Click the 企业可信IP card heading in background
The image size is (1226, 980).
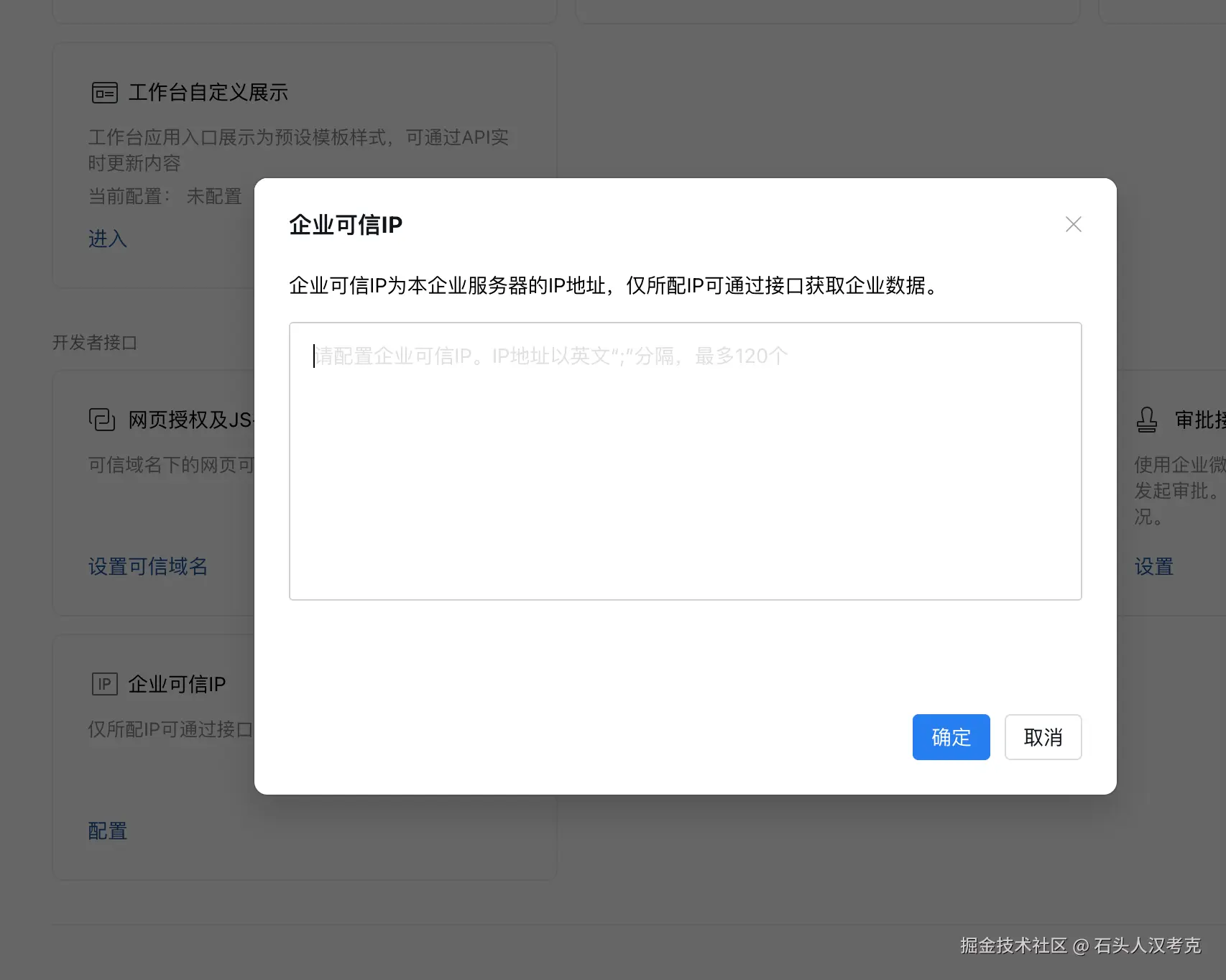tap(177, 684)
